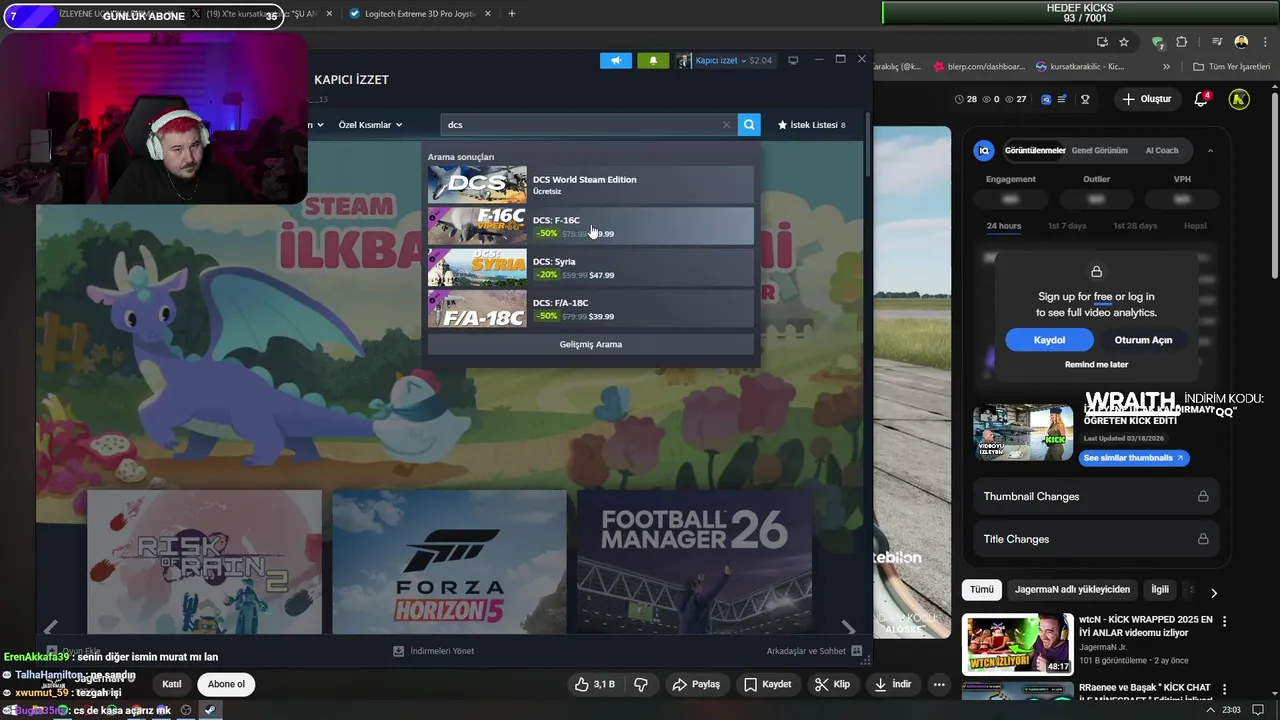
Task: Show next filter chips arrow
Action: tap(1214, 593)
